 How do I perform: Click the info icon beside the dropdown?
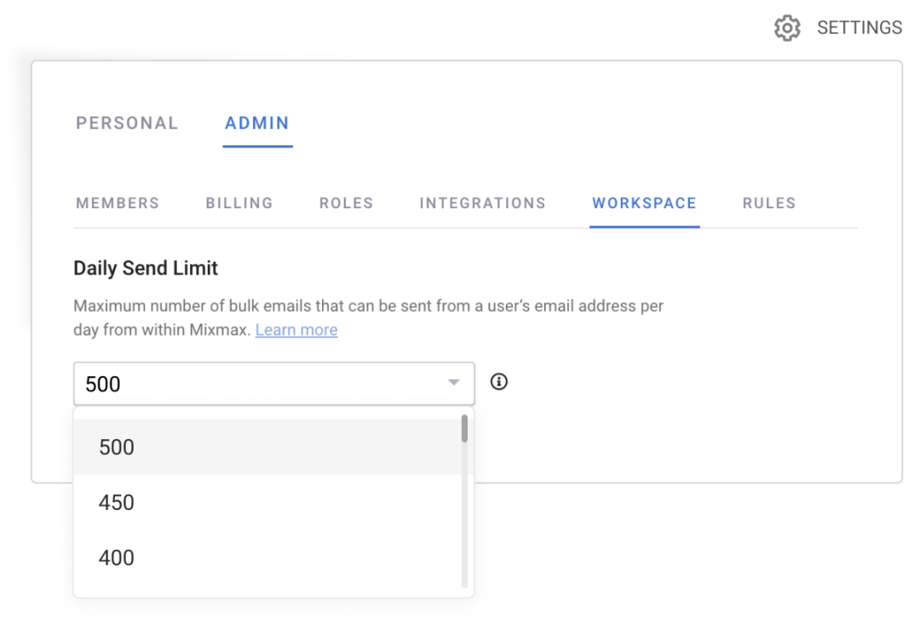coord(499,382)
